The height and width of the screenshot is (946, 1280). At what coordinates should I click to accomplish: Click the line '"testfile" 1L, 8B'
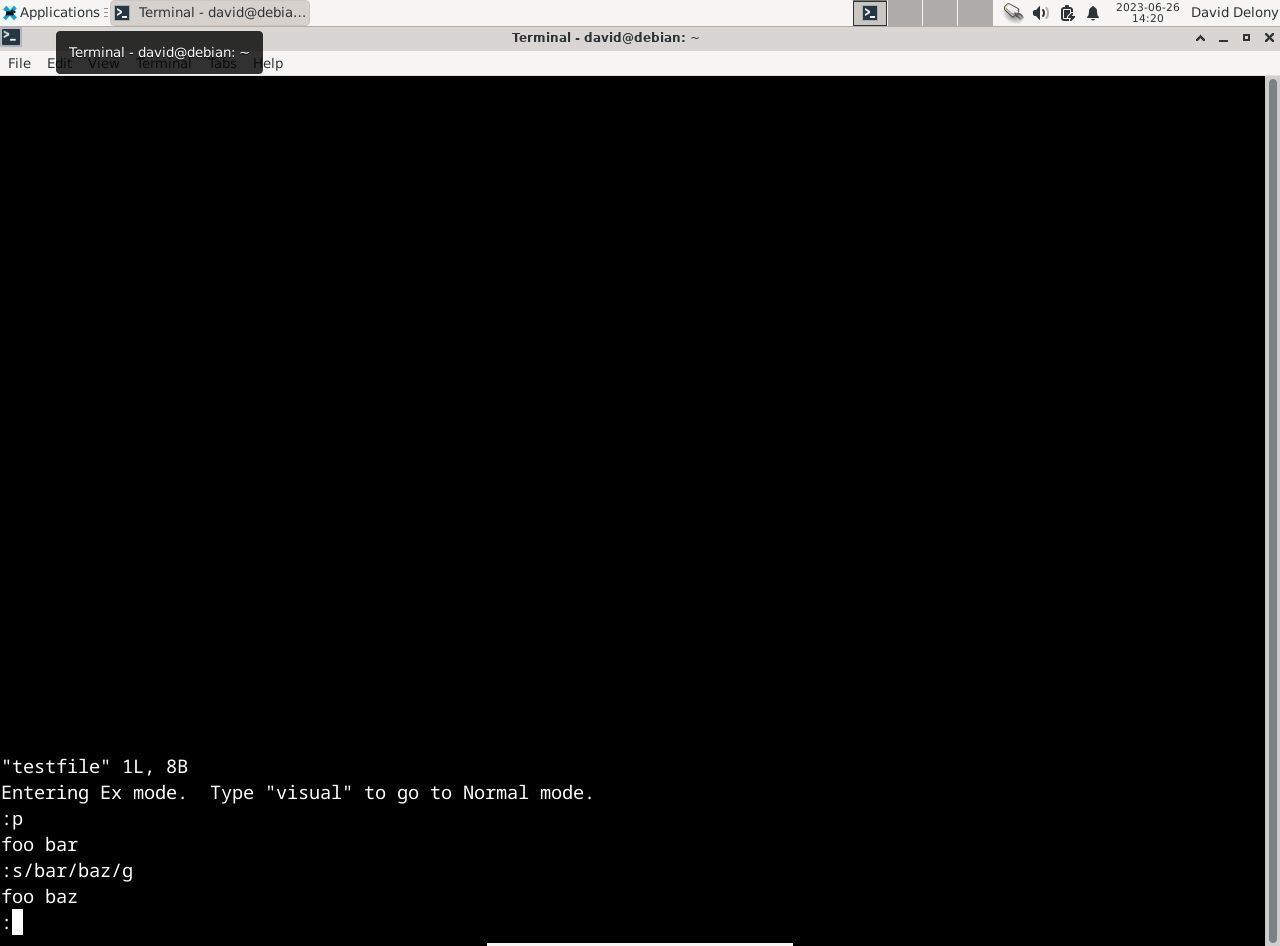(x=95, y=767)
